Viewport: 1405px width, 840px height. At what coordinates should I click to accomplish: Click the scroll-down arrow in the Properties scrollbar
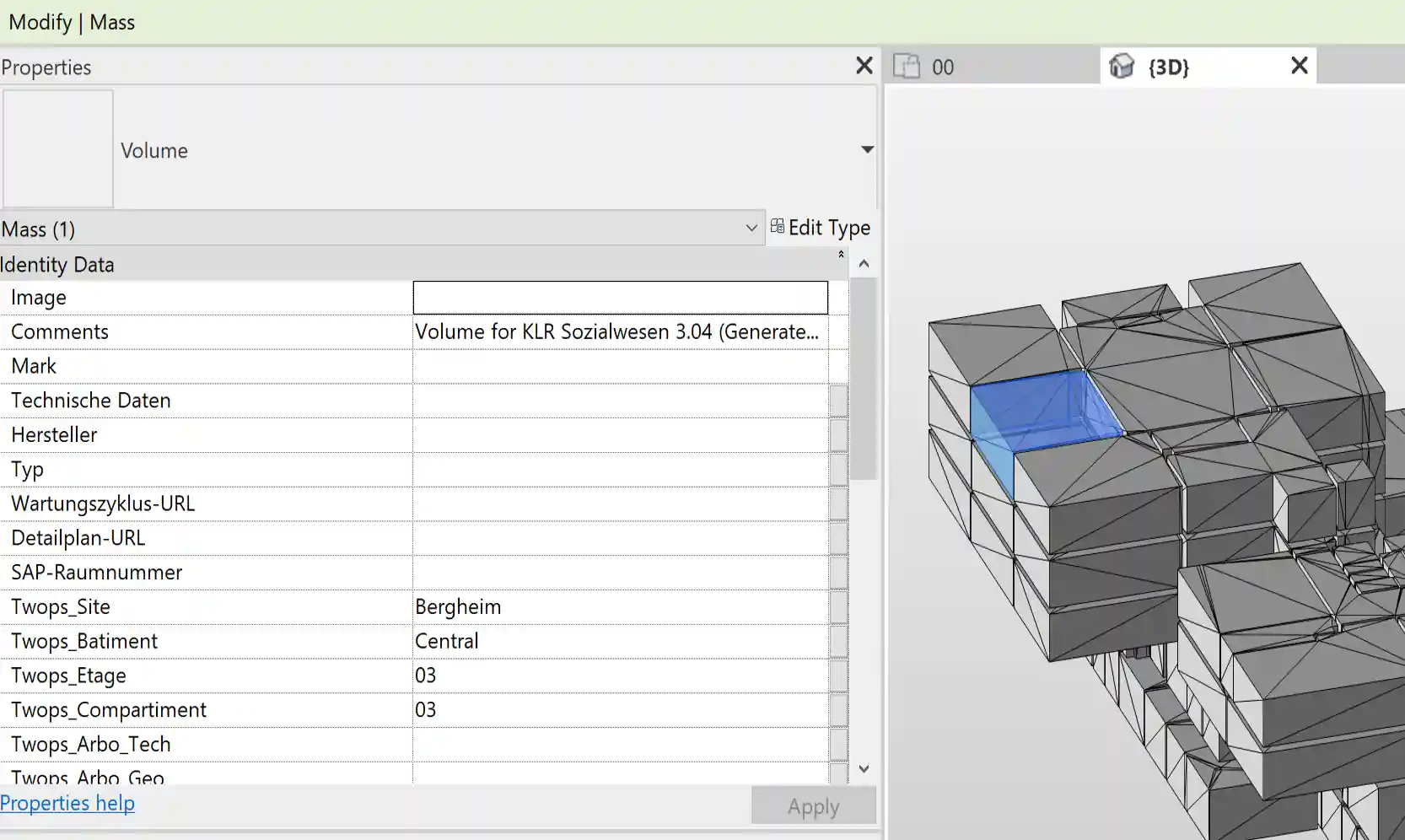pos(863,768)
